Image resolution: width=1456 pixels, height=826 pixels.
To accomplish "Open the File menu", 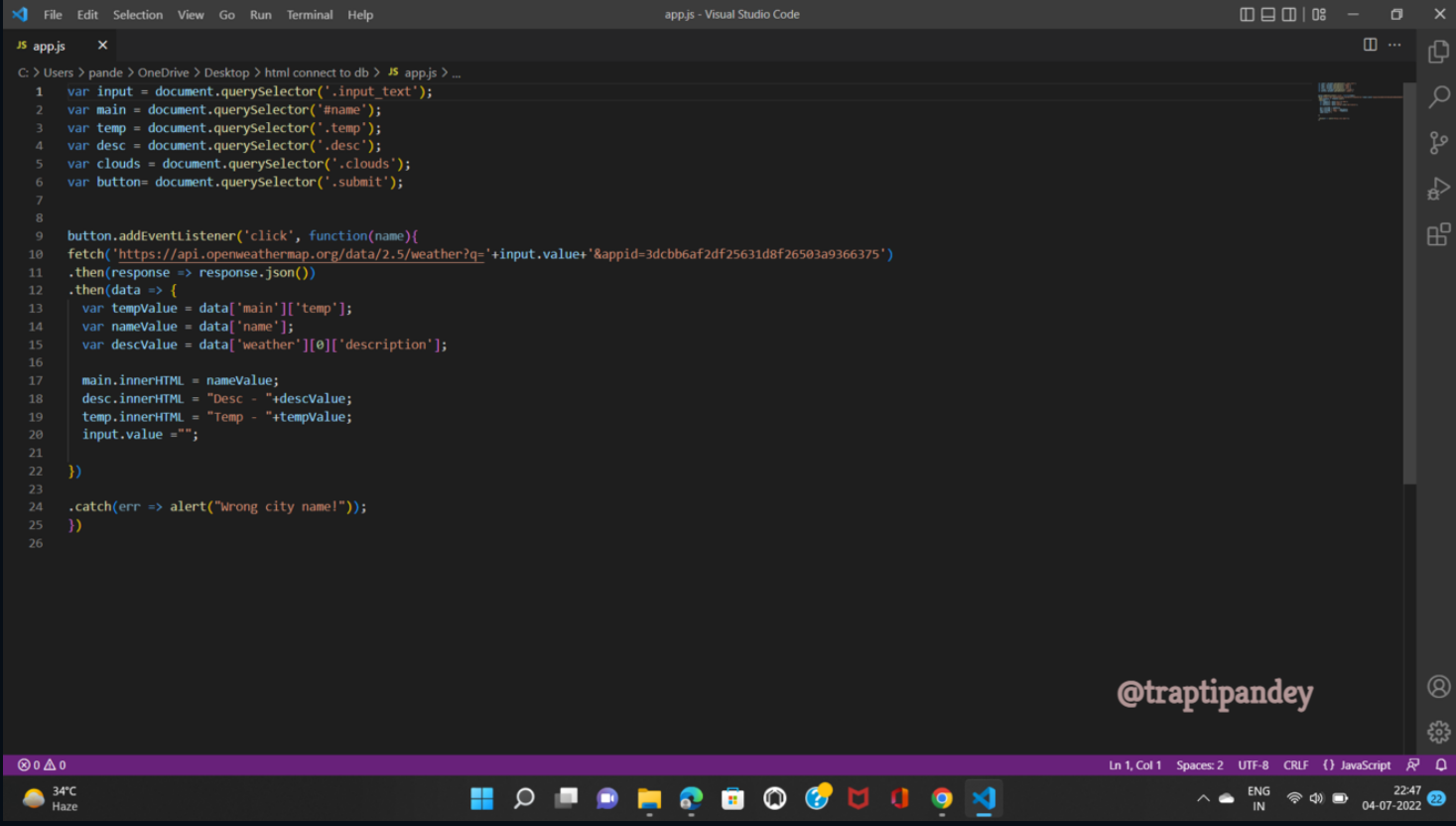I will click(53, 15).
